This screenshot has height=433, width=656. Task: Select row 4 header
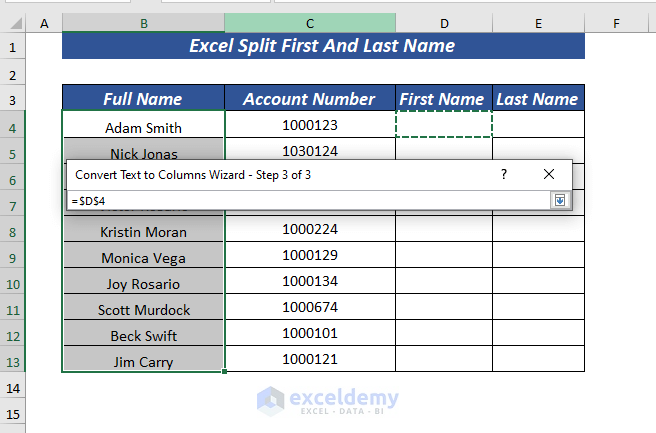pyautogui.click(x=13, y=127)
